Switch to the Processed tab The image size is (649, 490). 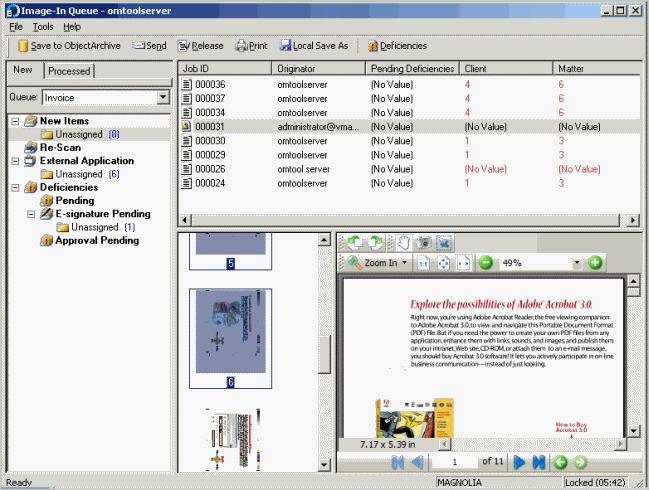click(70, 71)
